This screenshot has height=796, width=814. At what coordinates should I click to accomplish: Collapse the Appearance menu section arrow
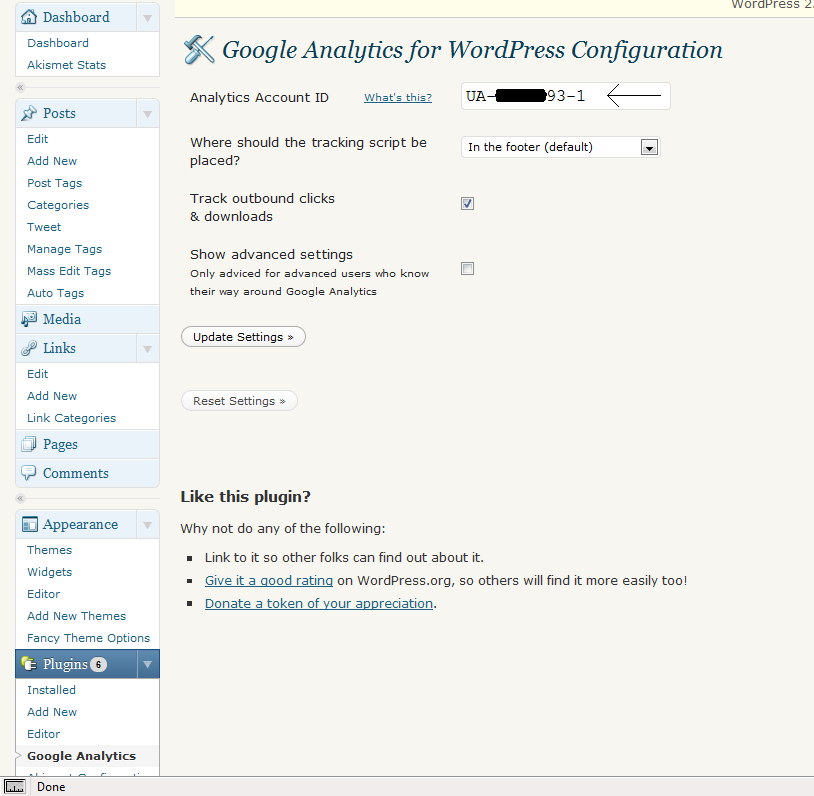tap(147, 525)
